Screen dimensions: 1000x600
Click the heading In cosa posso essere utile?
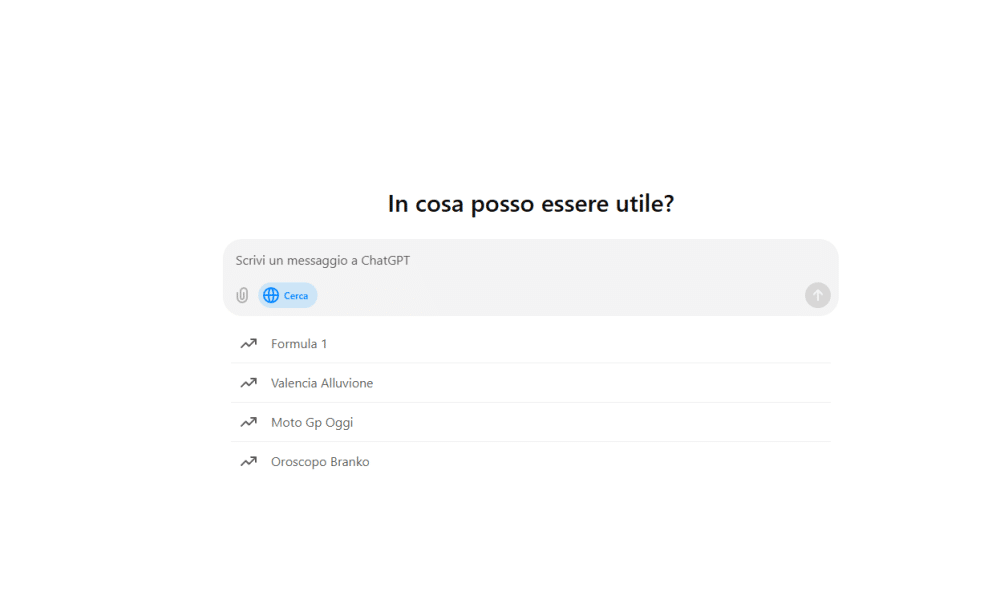point(531,204)
